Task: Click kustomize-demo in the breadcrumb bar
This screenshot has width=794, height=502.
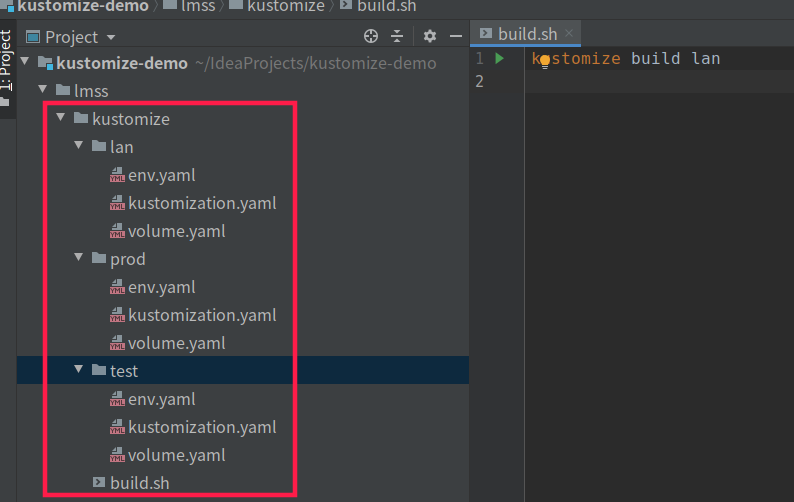Action: click(83, 6)
